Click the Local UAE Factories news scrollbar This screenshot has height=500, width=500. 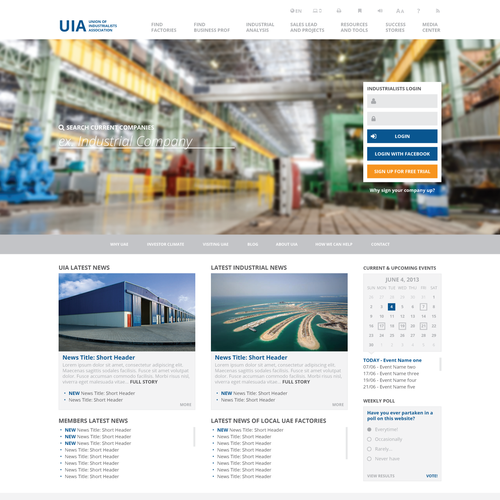[346, 443]
